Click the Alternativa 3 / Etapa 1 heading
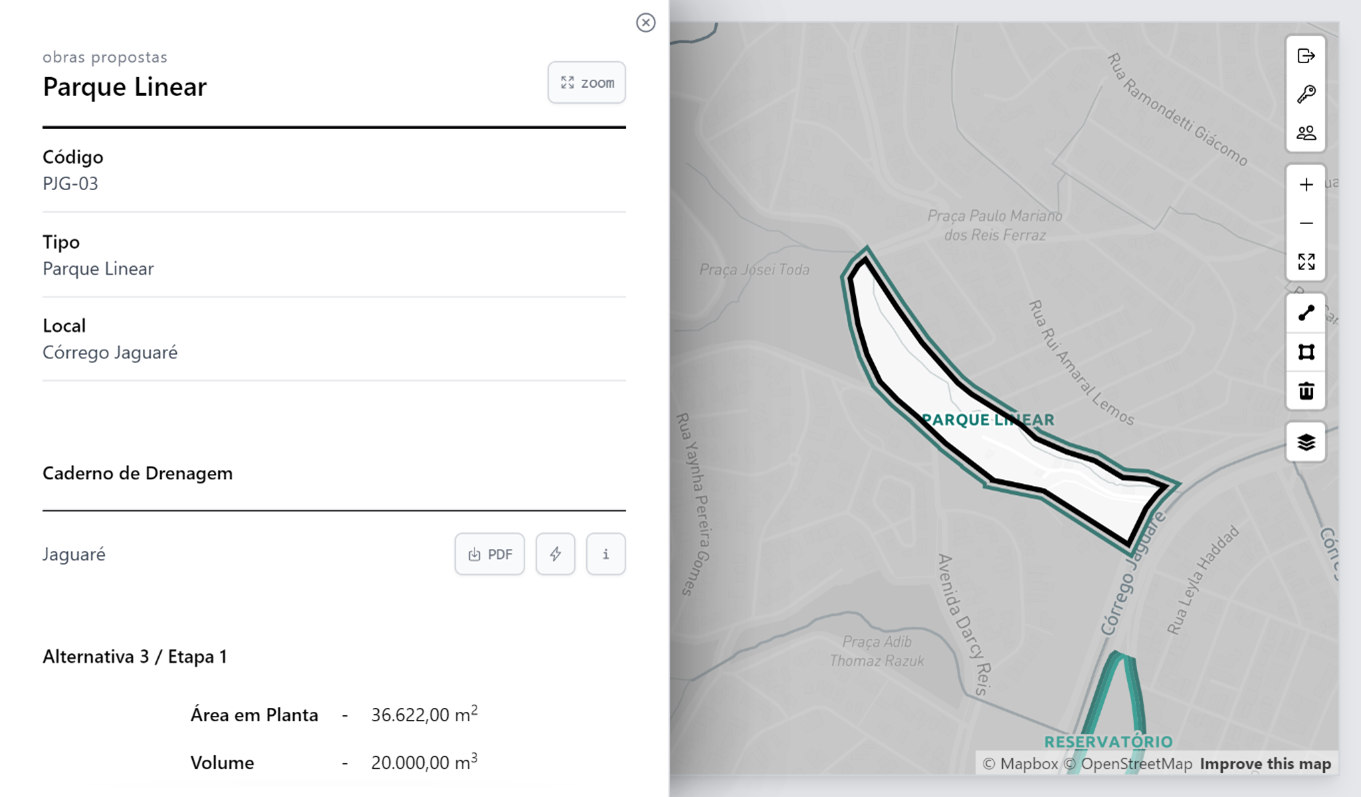Screen dimensions: 1361x797 135,657
